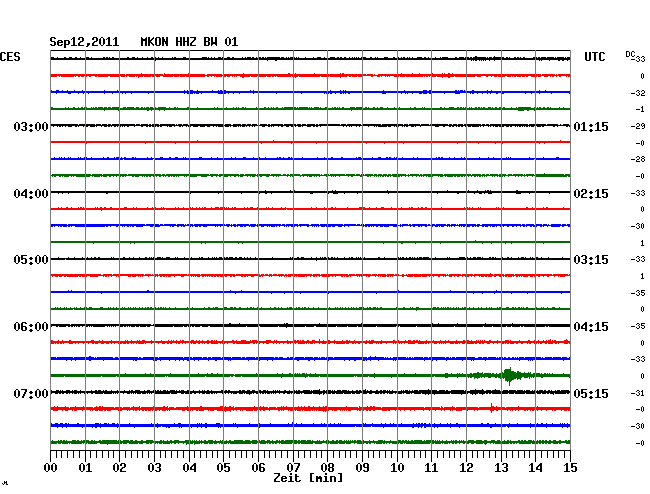Click the Zeit [min] axis title
Screen dimensions: 650x494
click(x=308, y=478)
